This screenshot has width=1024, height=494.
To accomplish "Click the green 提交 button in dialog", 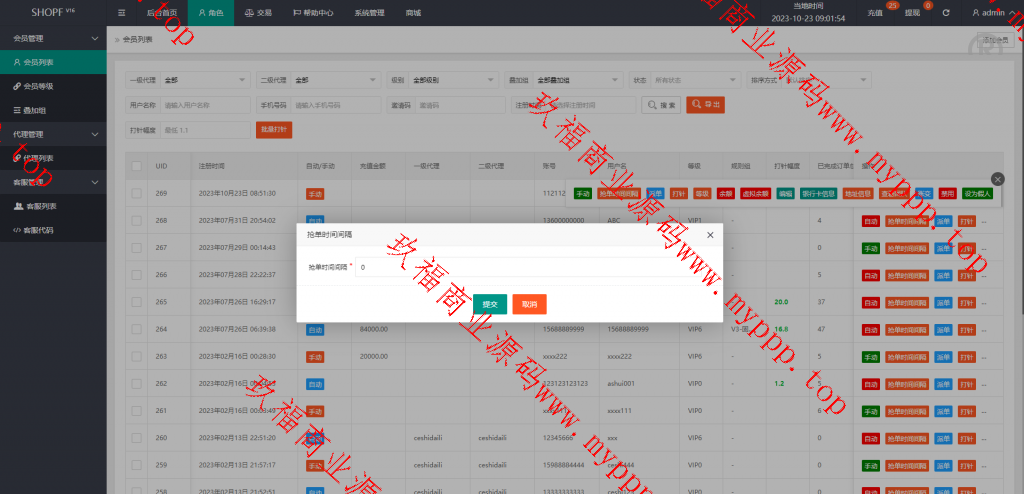I will point(490,304).
